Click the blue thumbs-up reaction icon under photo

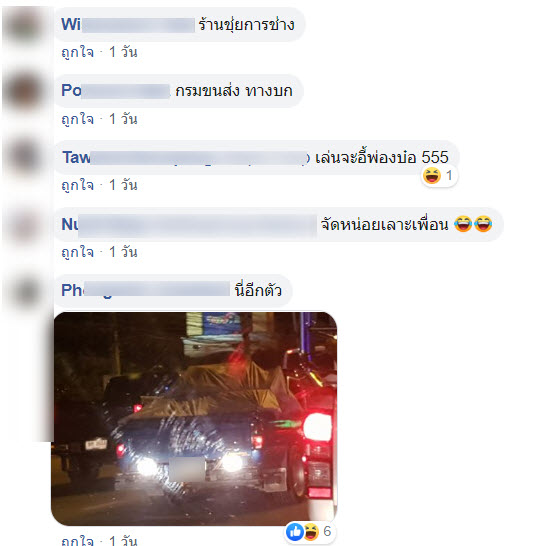pyautogui.click(x=295, y=532)
